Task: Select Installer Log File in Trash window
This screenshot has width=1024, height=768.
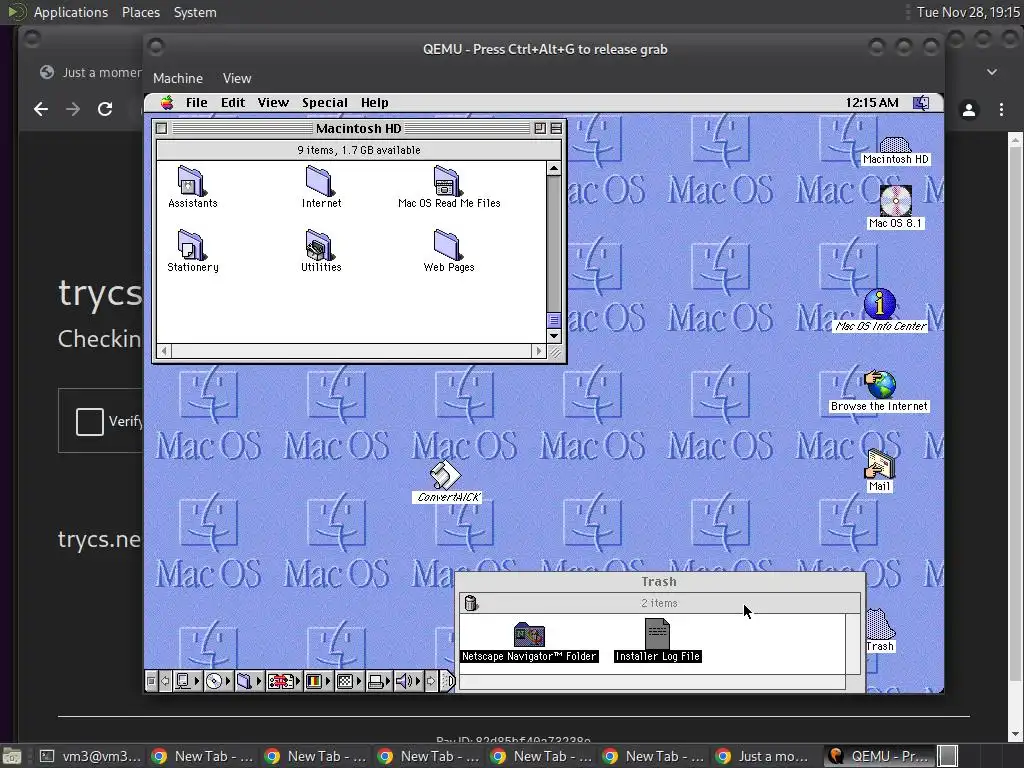Action: [657, 641]
